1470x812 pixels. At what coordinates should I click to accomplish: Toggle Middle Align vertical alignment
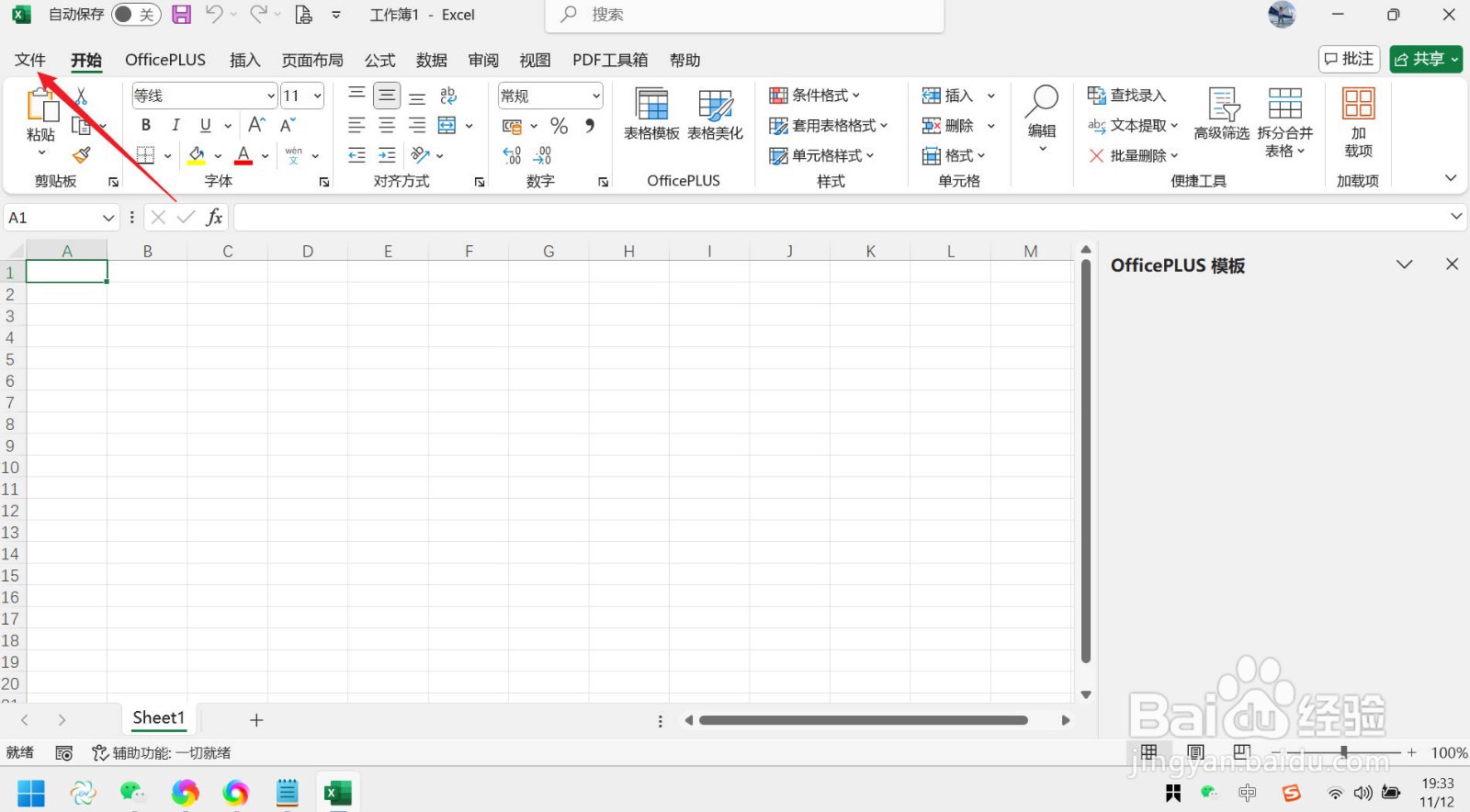point(387,96)
